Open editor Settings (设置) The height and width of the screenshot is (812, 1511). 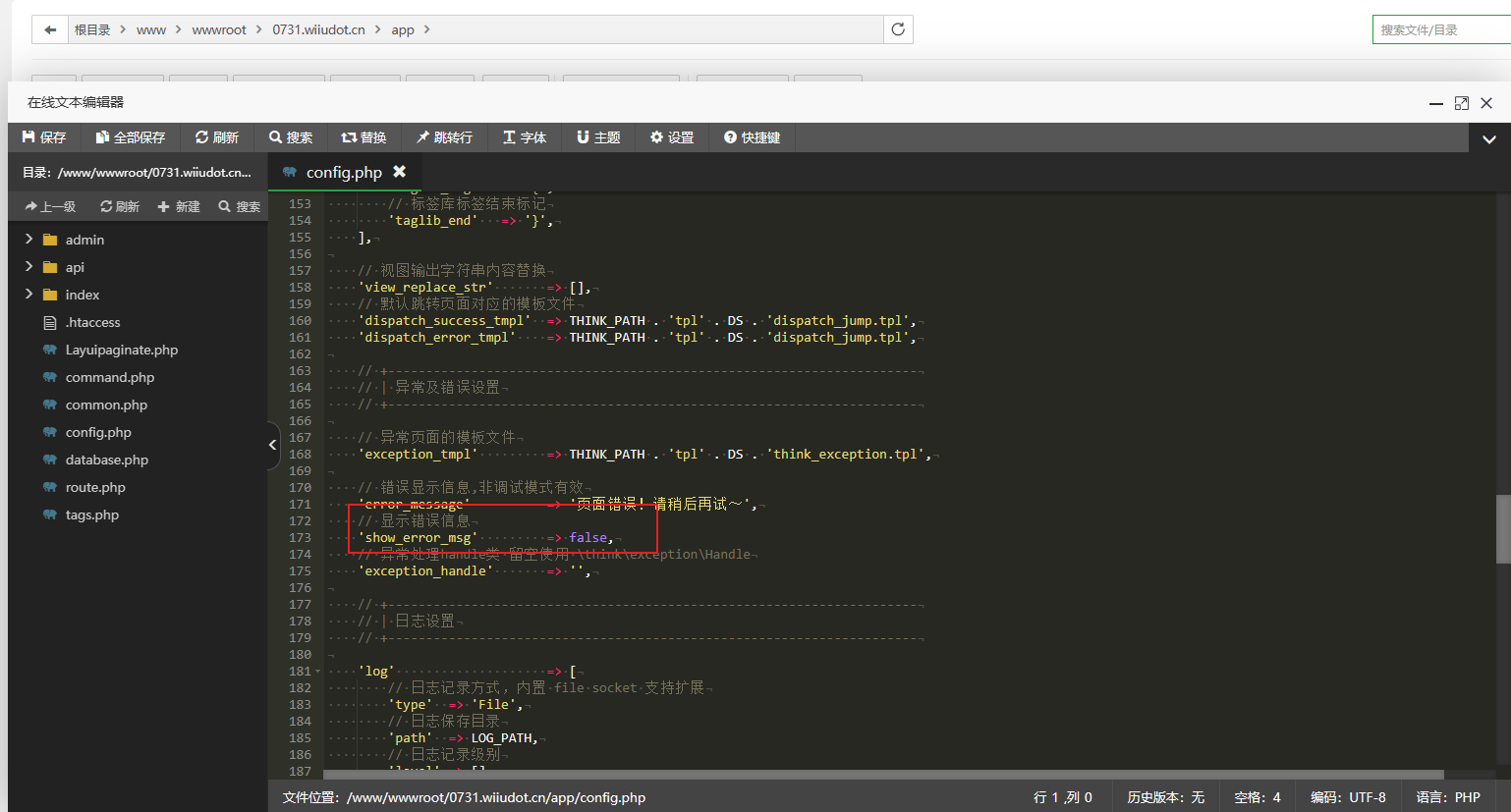pos(672,137)
